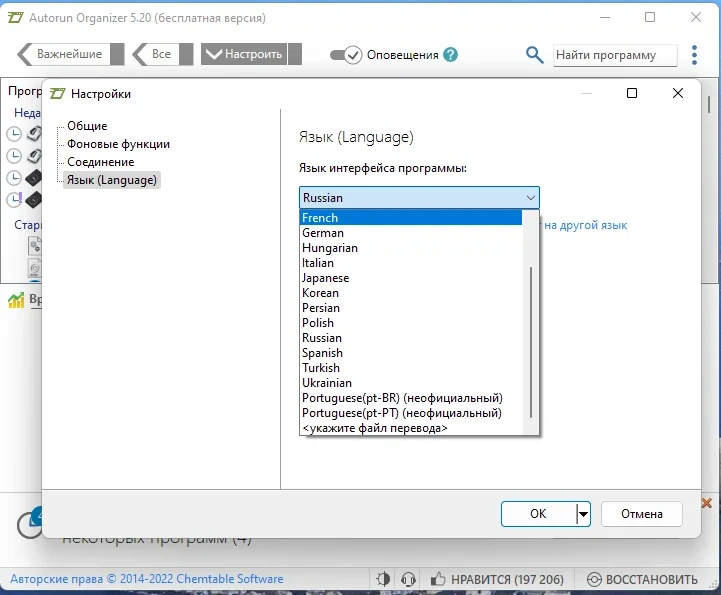Select Spanish from the list
This screenshot has height=595, width=721.
411,353
